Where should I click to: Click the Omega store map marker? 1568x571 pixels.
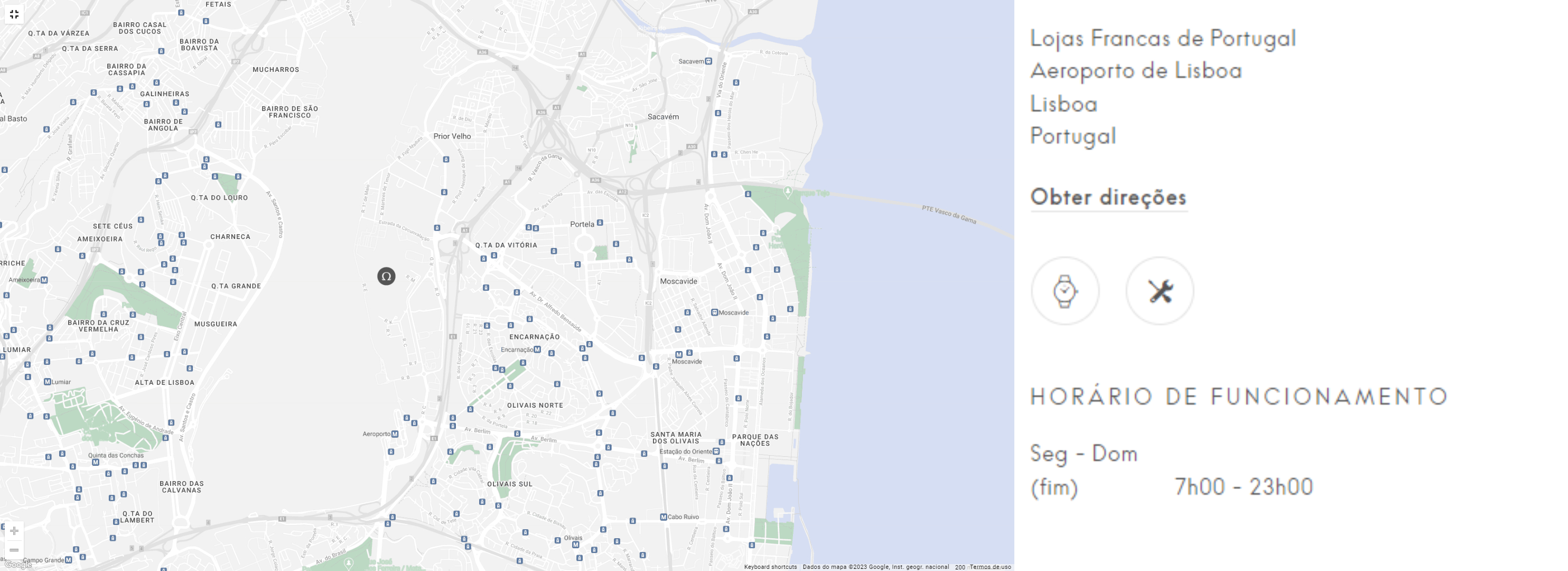pyautogui.click(x=386, y=277)
